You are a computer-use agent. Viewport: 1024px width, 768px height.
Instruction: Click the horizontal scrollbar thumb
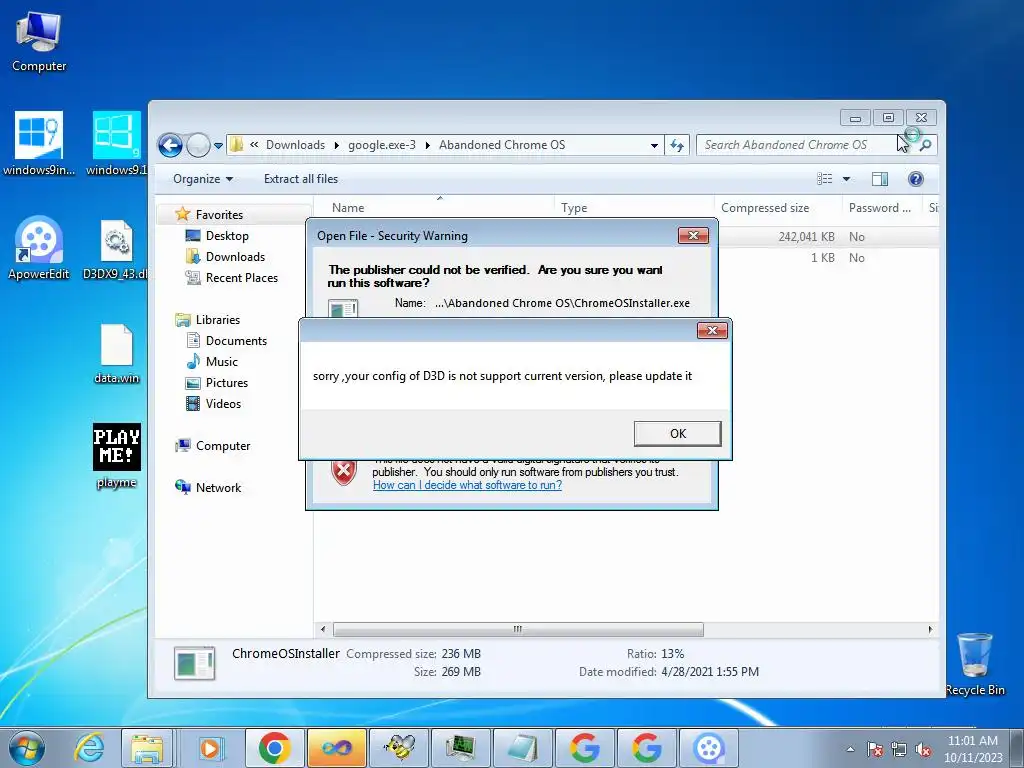(518, 630)
